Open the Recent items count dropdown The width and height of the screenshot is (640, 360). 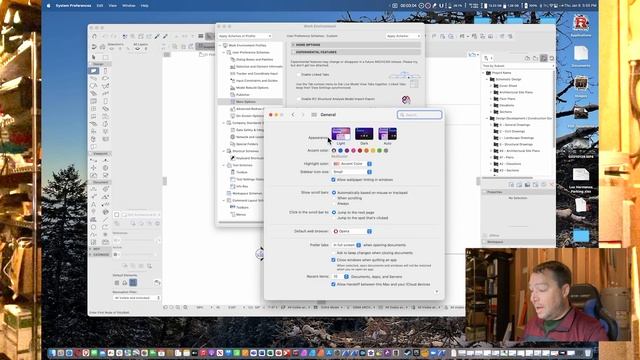(340, 277)
